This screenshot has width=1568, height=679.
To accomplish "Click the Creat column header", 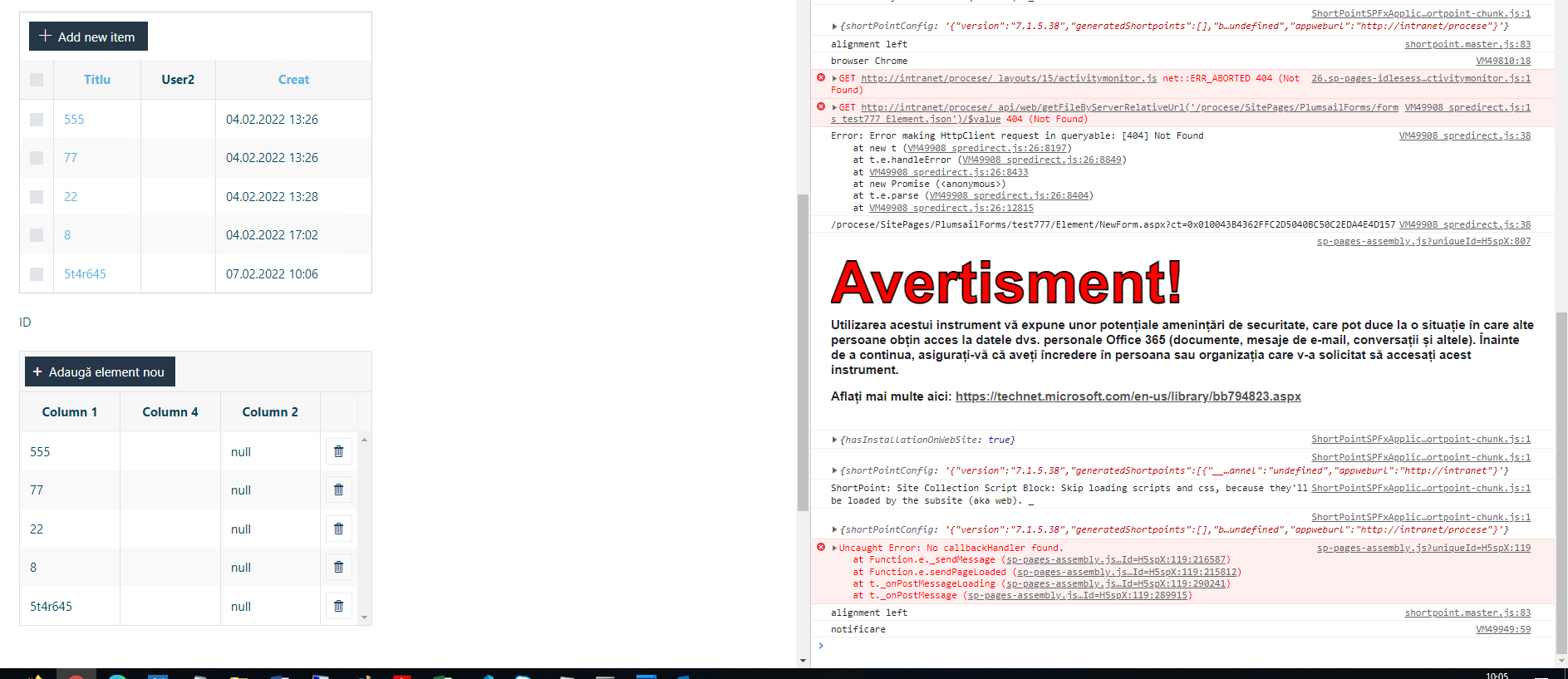I will click(x=293, y=80).
